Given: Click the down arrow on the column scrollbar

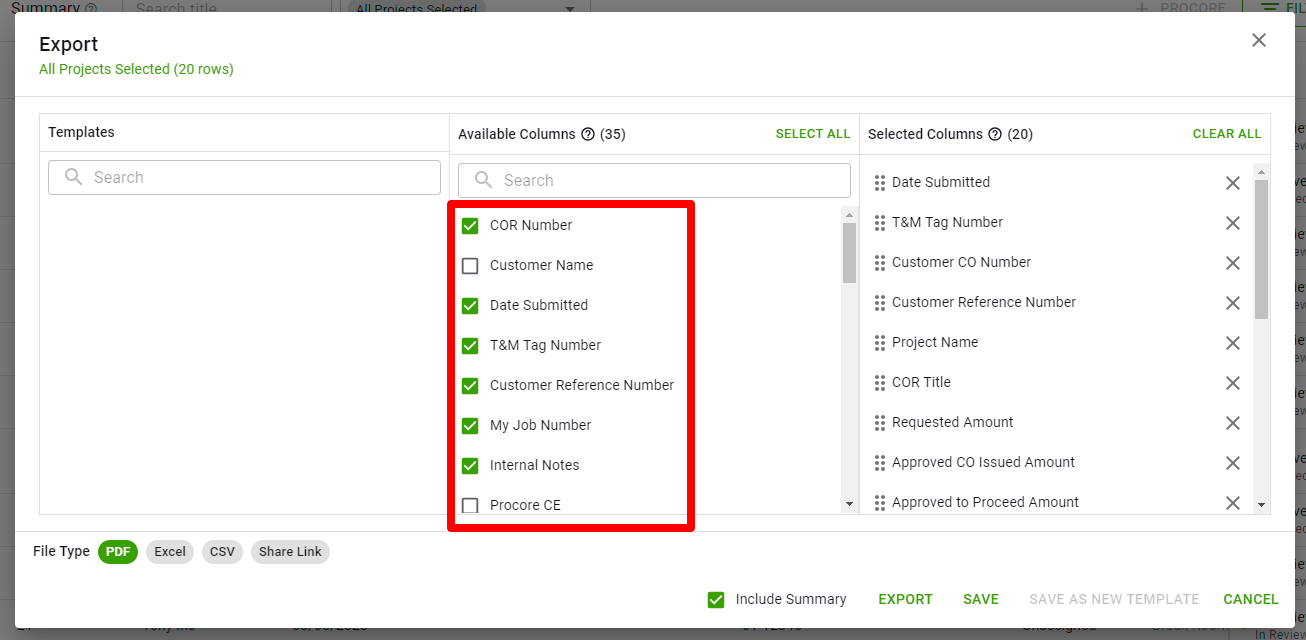Looking at the screenshot, I should (849, 503).
